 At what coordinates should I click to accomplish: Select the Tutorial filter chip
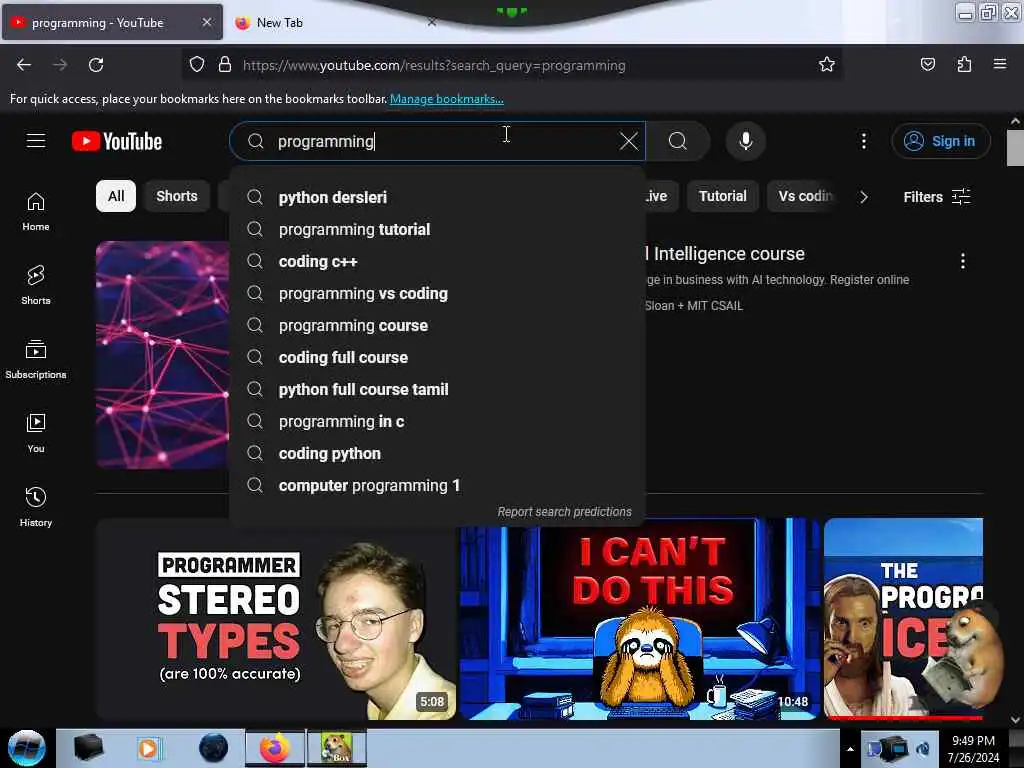tap(722, 197)
